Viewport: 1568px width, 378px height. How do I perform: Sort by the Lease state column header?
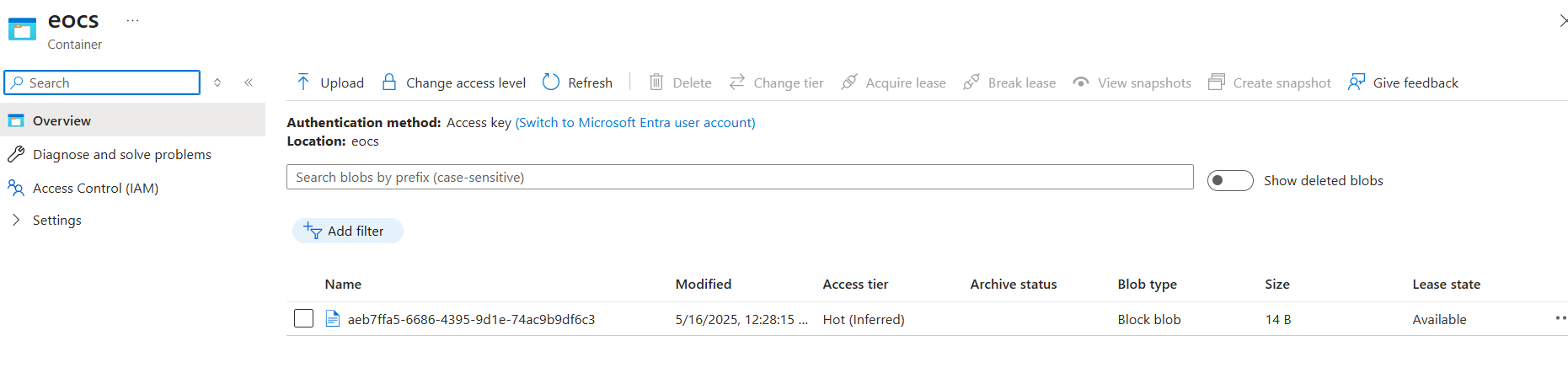coord(1447,284)
